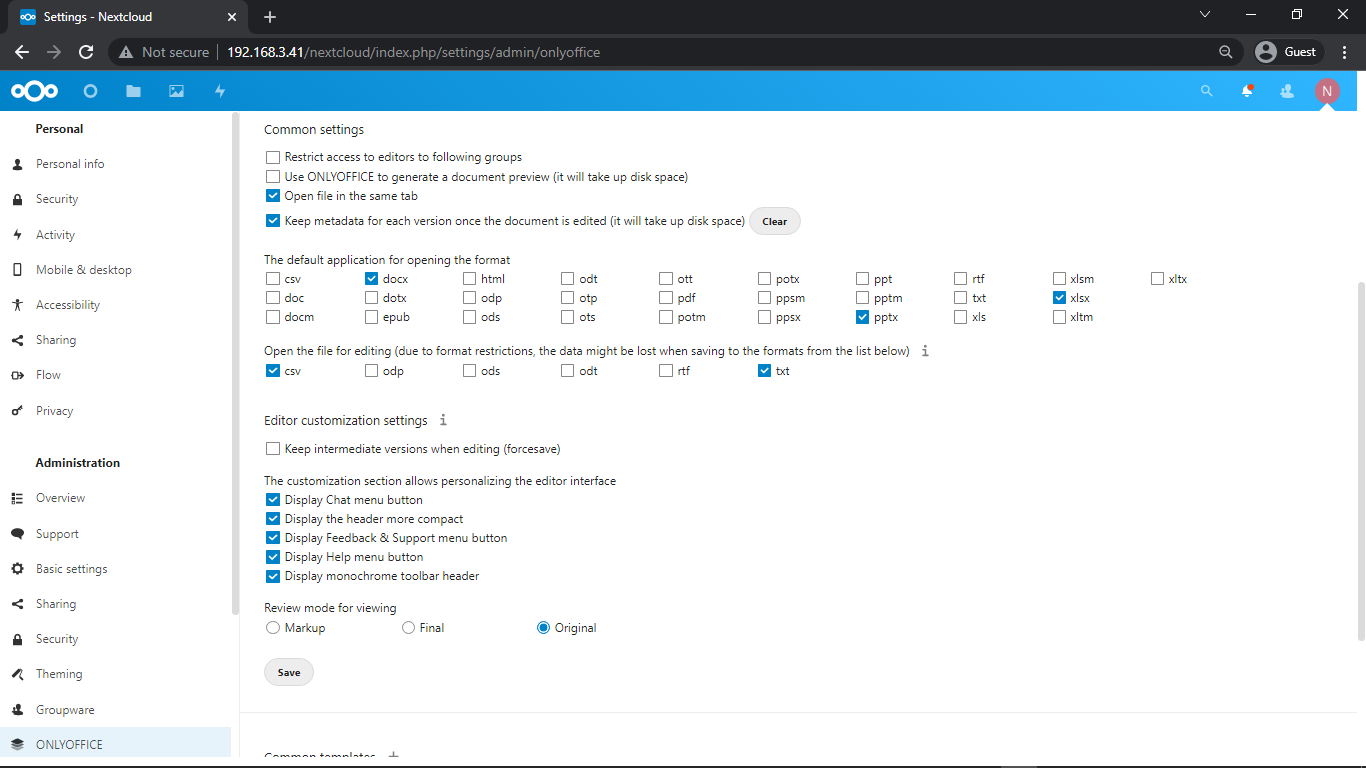Check rtf under open for editing
1366x768 pixels.
tap(666, 371)
